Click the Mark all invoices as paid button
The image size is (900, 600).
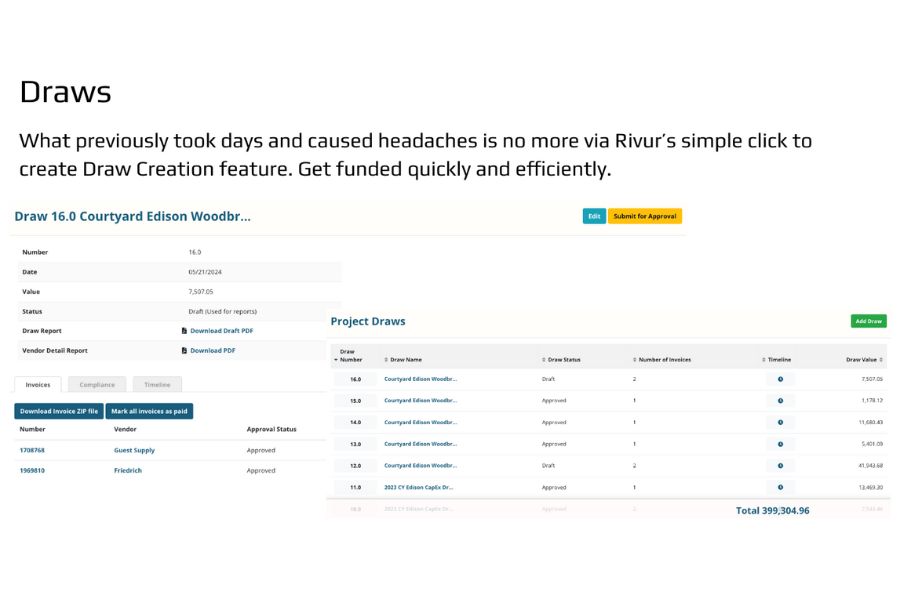150,411
